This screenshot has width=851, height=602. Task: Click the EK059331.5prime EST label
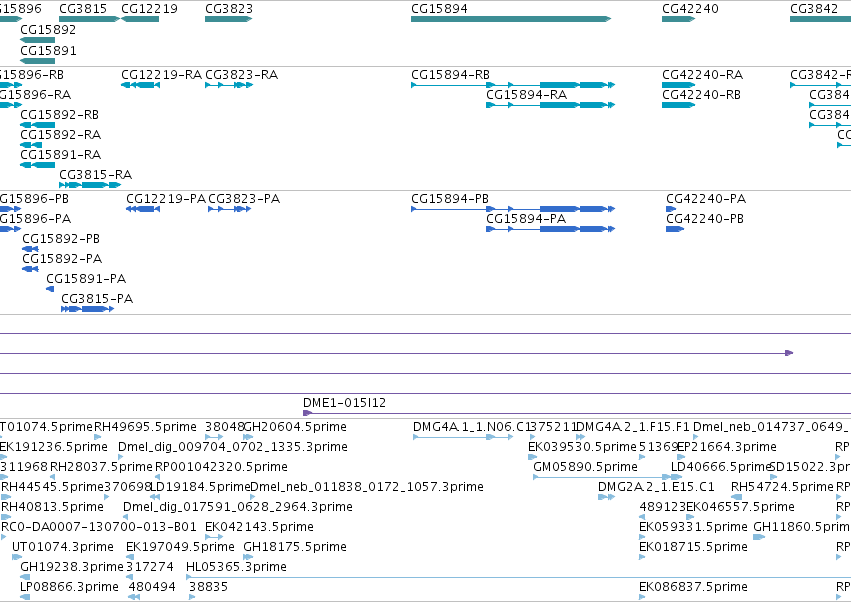[x=693, y=527]
